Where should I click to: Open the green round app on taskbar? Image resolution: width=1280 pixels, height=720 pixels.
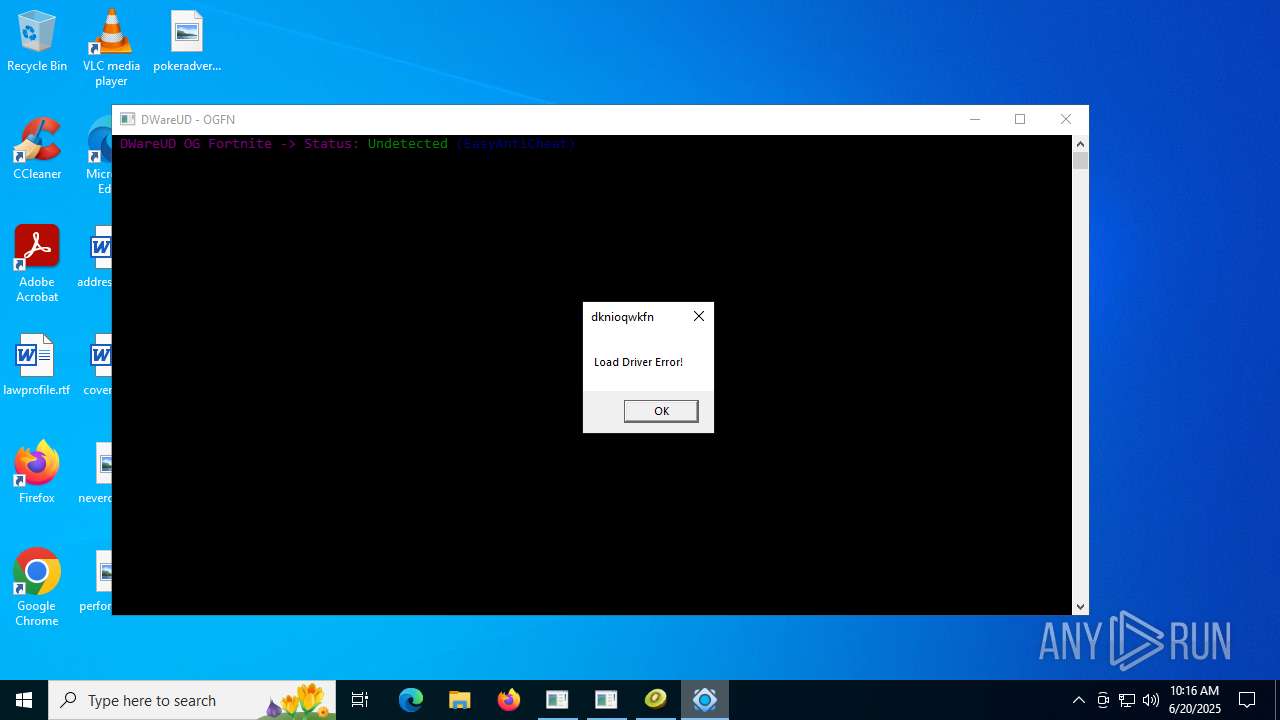coord(655,700)
